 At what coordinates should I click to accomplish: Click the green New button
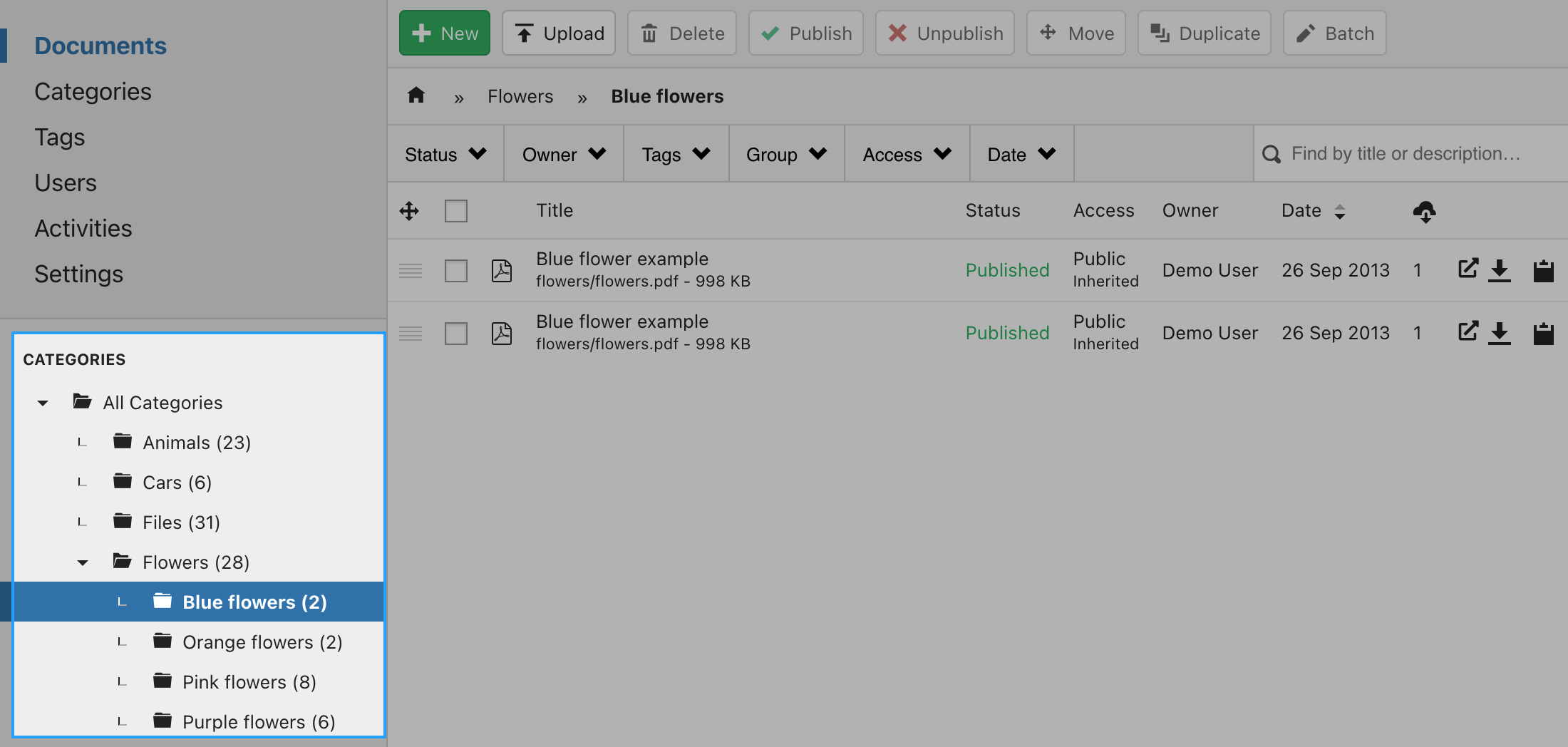click(445, 33)
